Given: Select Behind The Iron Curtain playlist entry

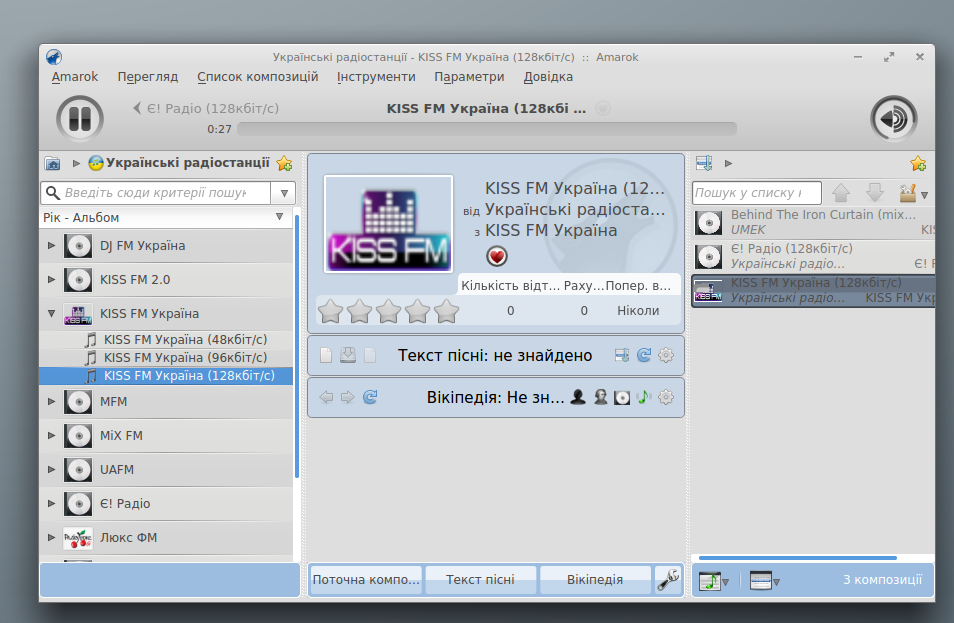Looking at the screenshot, I should click(813, 223).
